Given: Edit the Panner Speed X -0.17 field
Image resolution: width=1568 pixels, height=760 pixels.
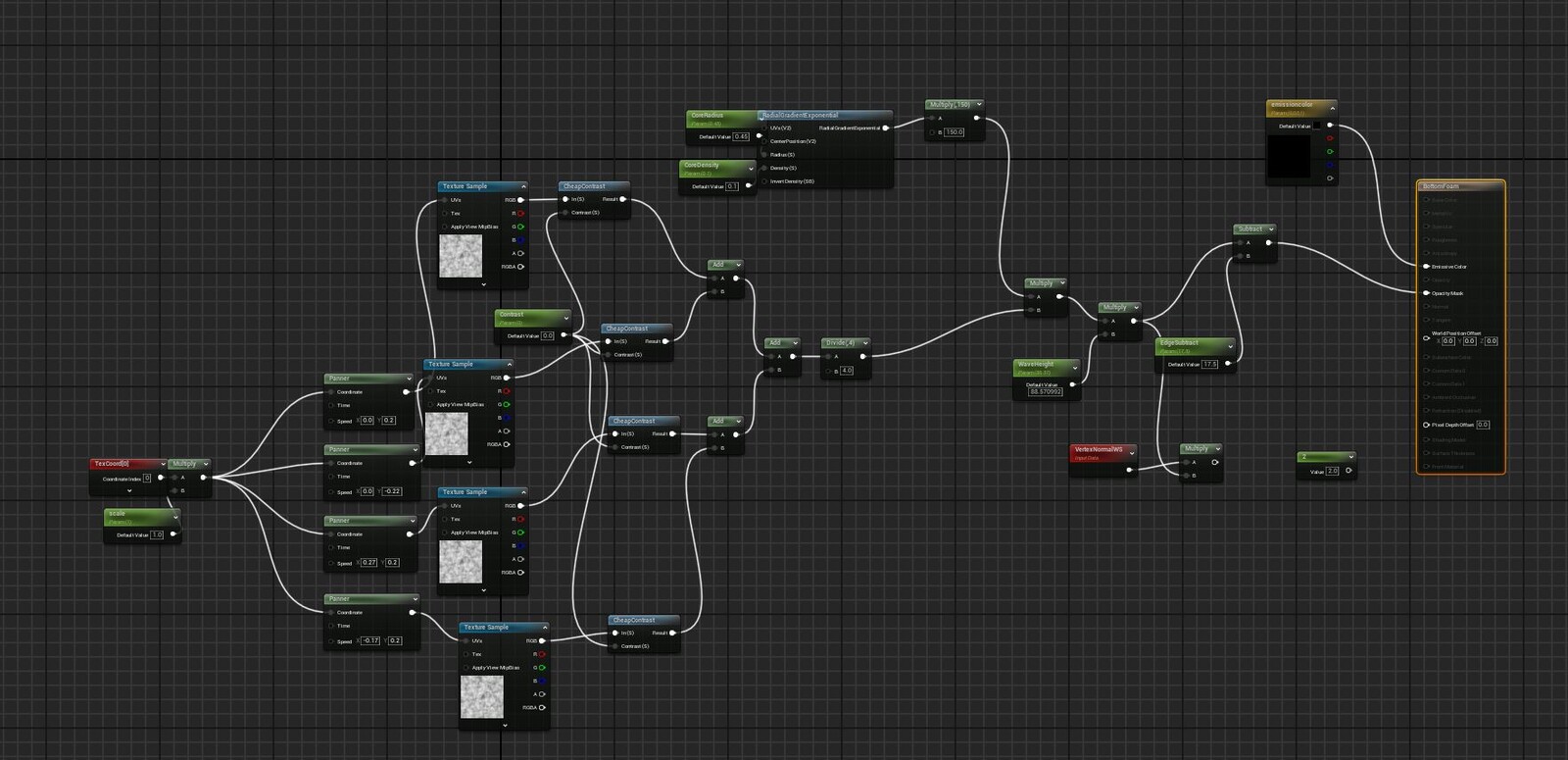Looking at the screenshot, I should [370, 640].
